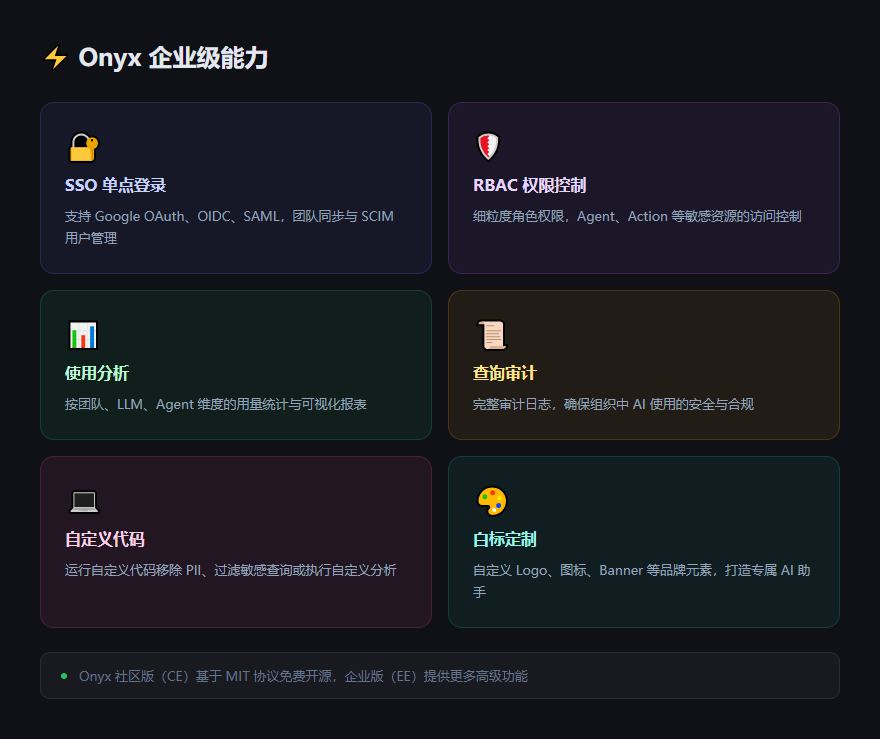Click the bar chart icon for 使用分析
The width and height of the screenshot is (880, 739).
click(83, 335)
